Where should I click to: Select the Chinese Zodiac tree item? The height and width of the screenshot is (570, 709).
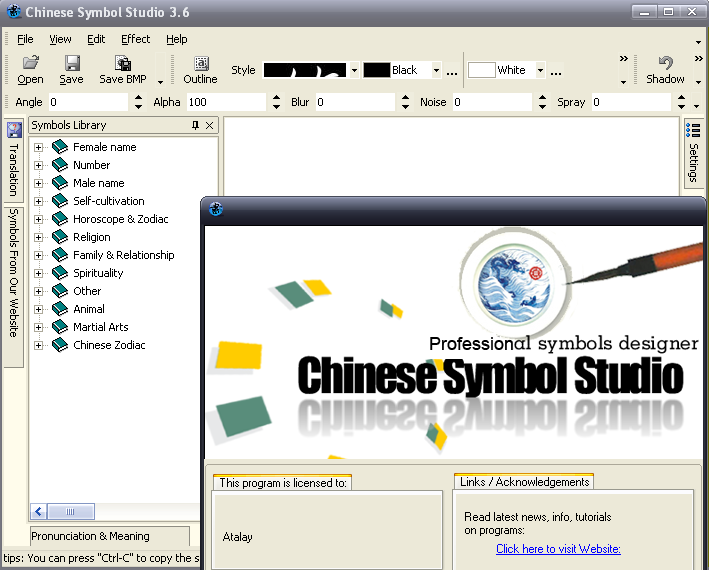[x=109, y=345]
